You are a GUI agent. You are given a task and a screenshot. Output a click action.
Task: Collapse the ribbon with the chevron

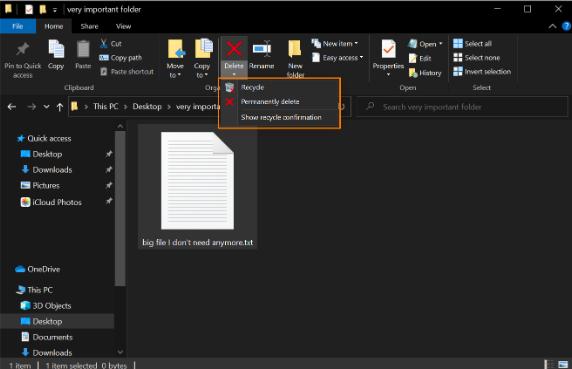click(x=552, y=26)
